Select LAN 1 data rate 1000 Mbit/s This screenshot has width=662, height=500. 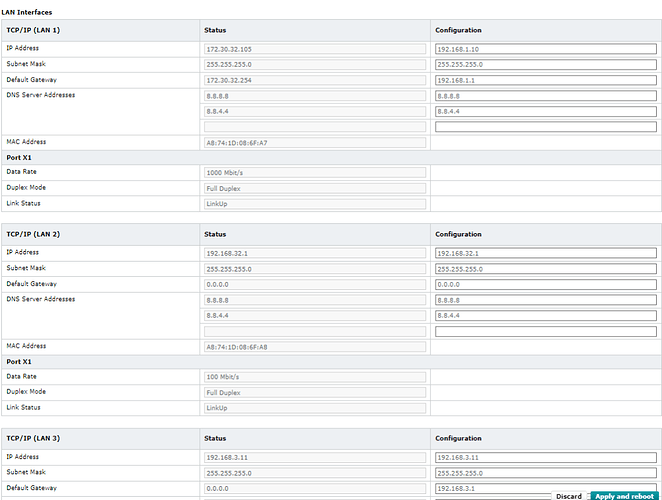click(315, 172)
